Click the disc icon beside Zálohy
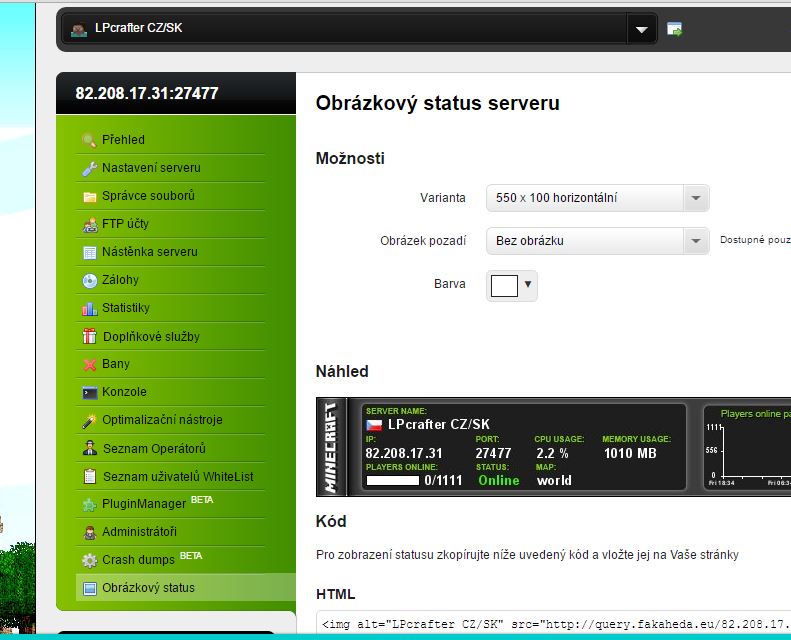791x640 pixels. [x=89, y=280]
